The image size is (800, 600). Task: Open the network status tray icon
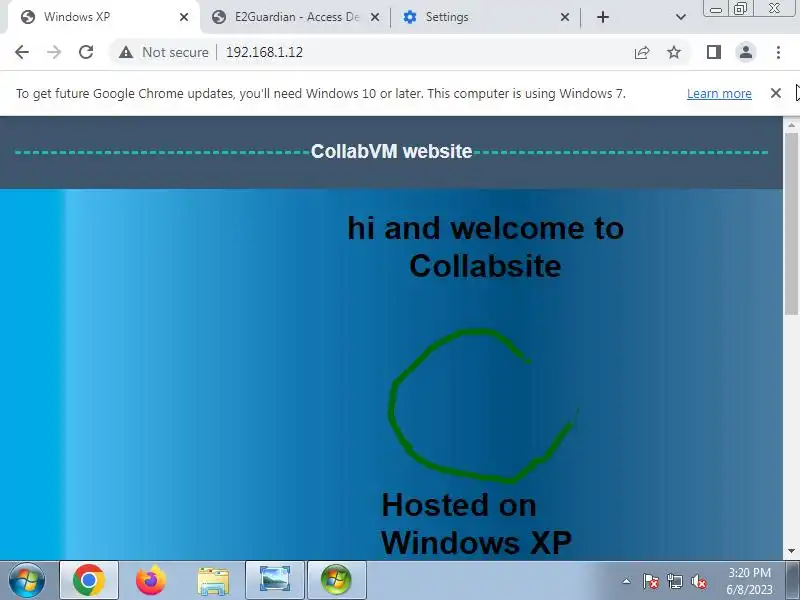coord(674,581)
